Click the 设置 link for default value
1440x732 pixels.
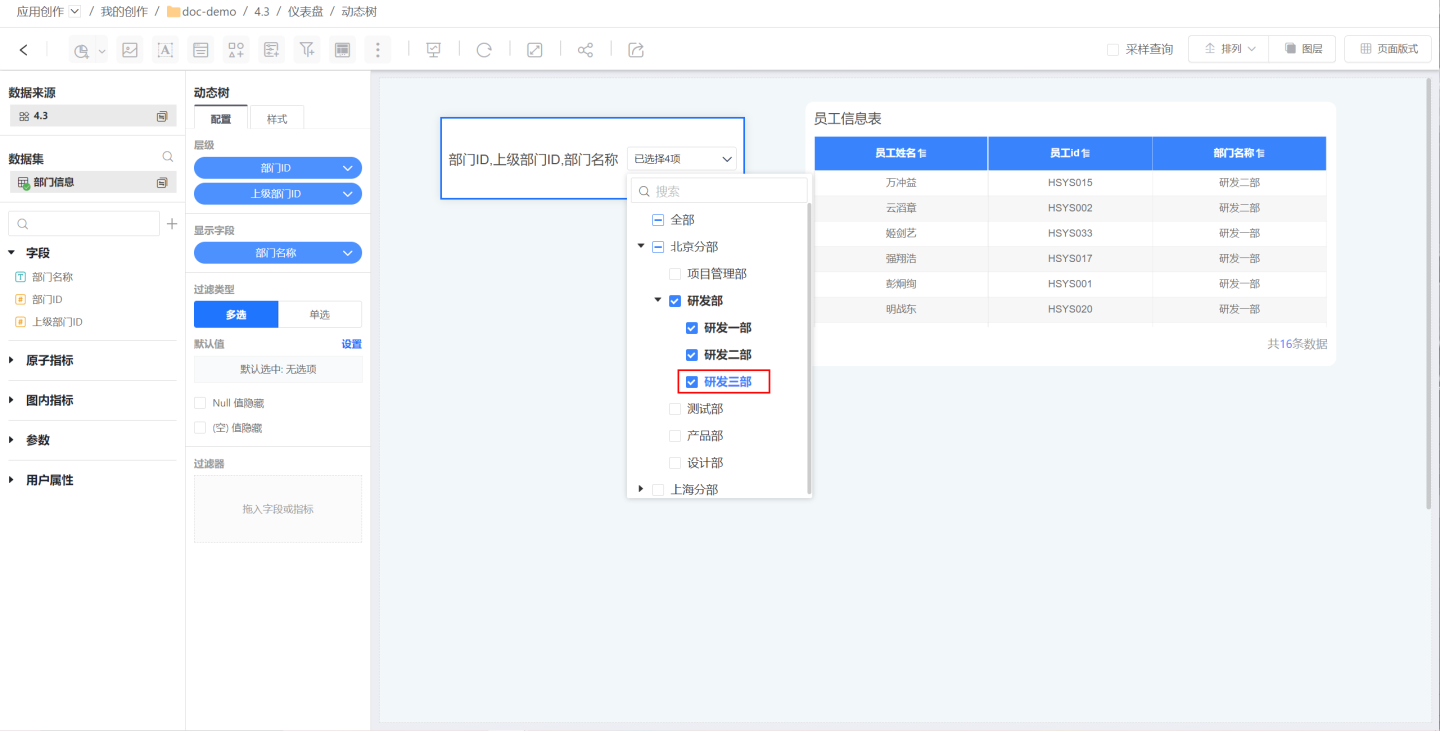[x=351, y=344]
